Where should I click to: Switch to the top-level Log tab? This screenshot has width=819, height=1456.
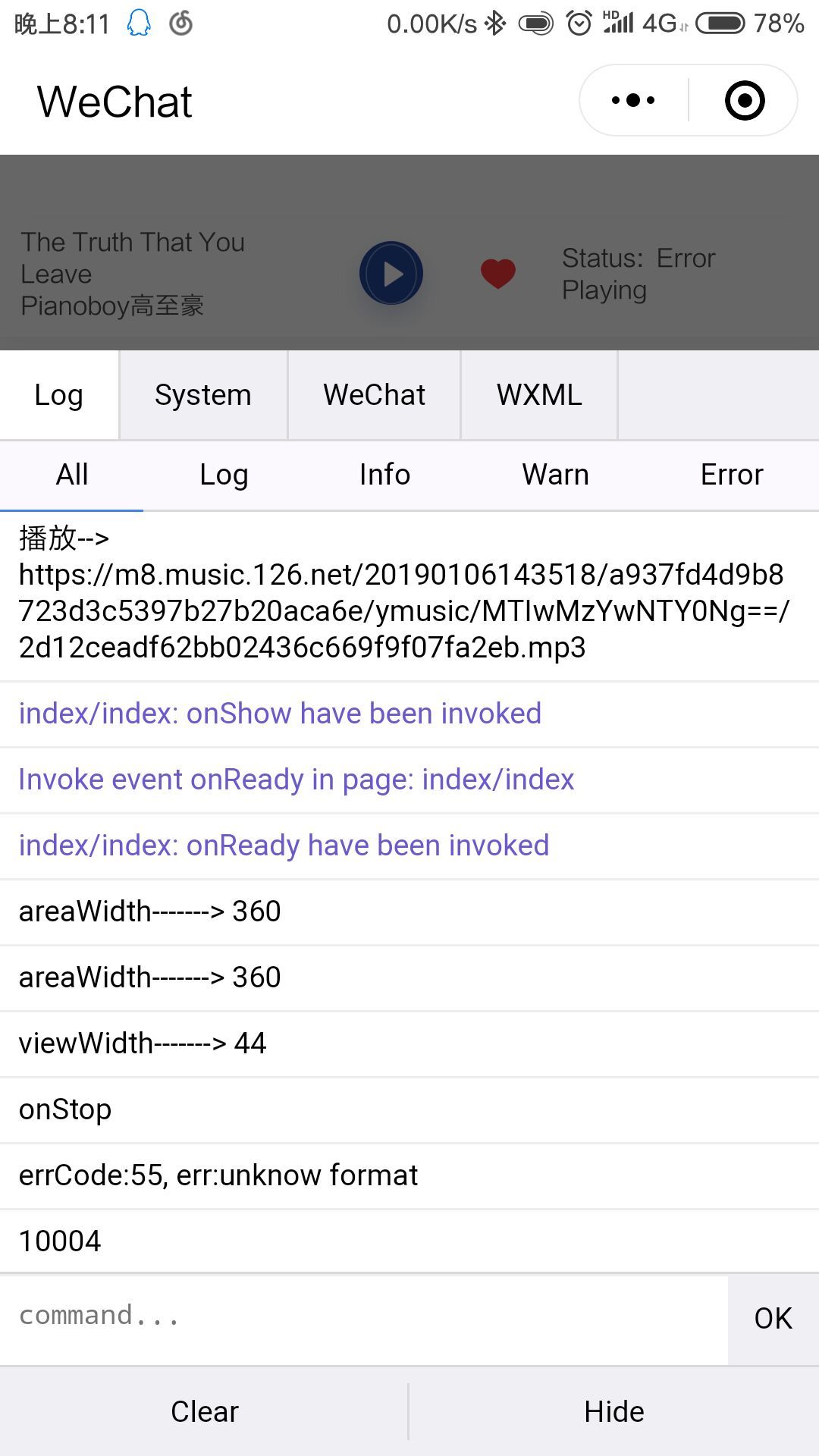pos(59,395)
